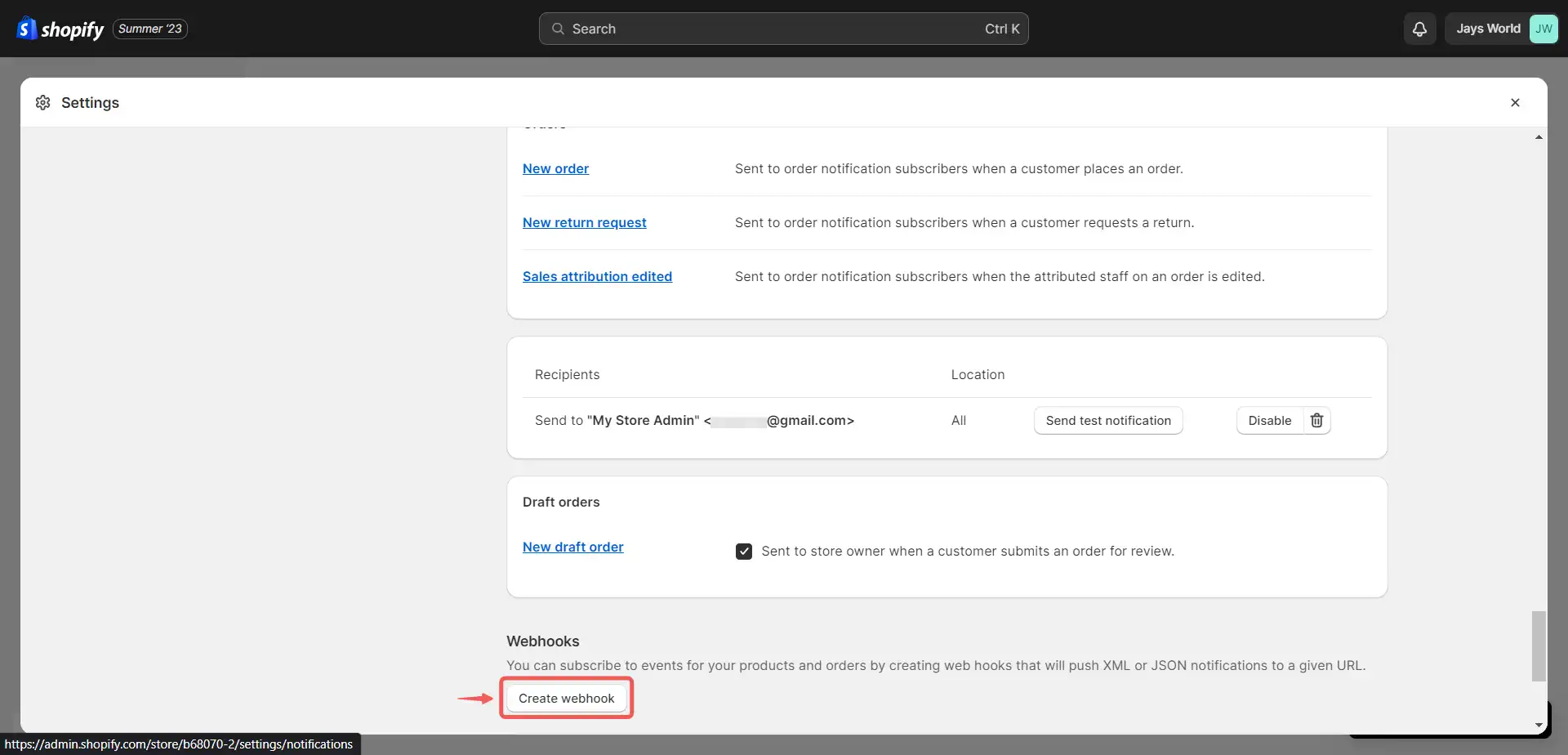Open the New order notification link
Image resolution: width=1568 pixels, height=755 pixels.
coord(555,168)
